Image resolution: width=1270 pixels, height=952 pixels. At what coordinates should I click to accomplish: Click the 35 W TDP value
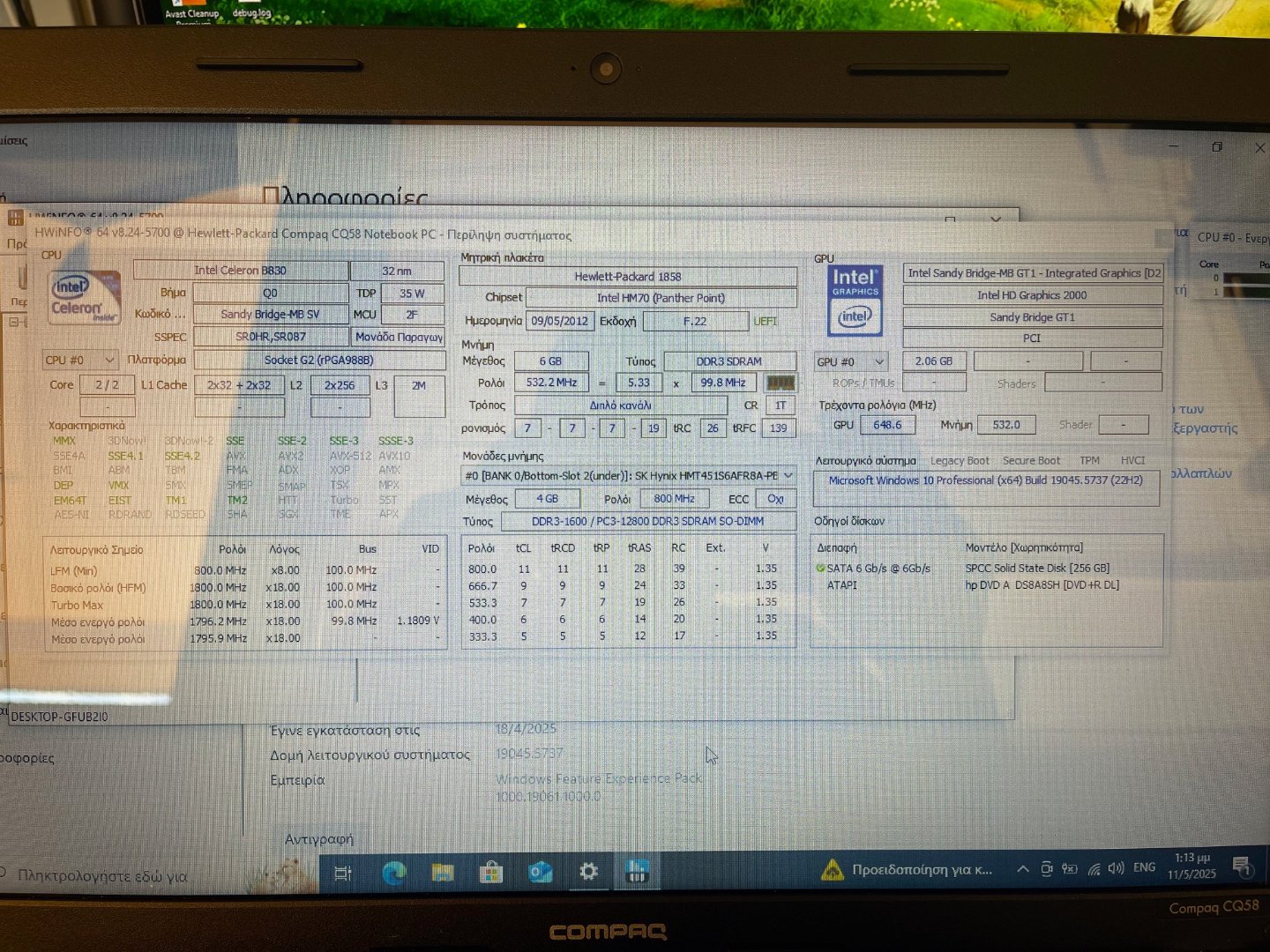pyautogui.click(x=412, y=294)
